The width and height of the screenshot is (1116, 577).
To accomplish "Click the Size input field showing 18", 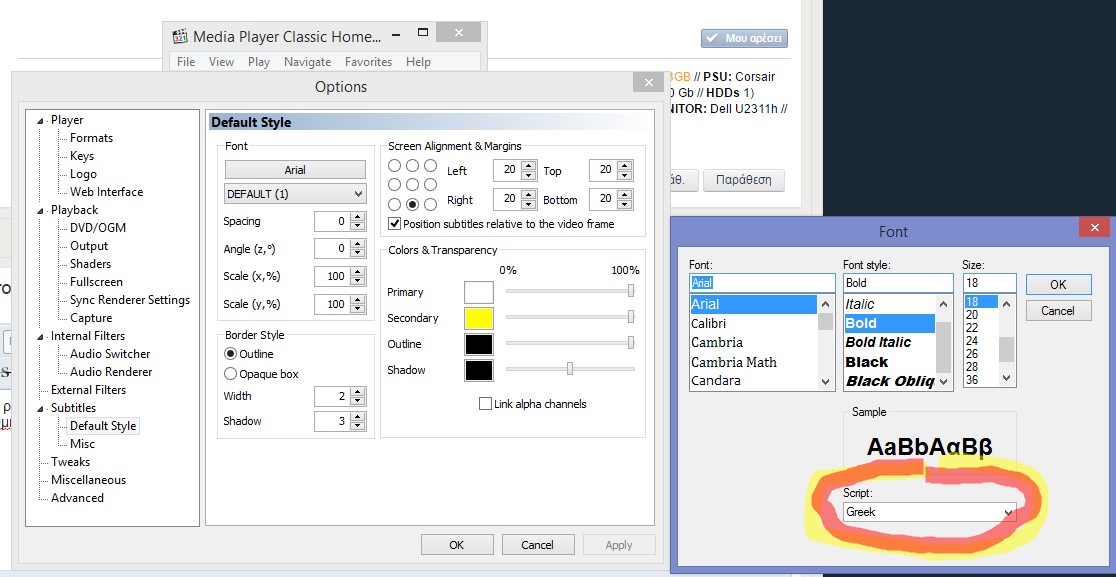I will click(x=990, y=282).
